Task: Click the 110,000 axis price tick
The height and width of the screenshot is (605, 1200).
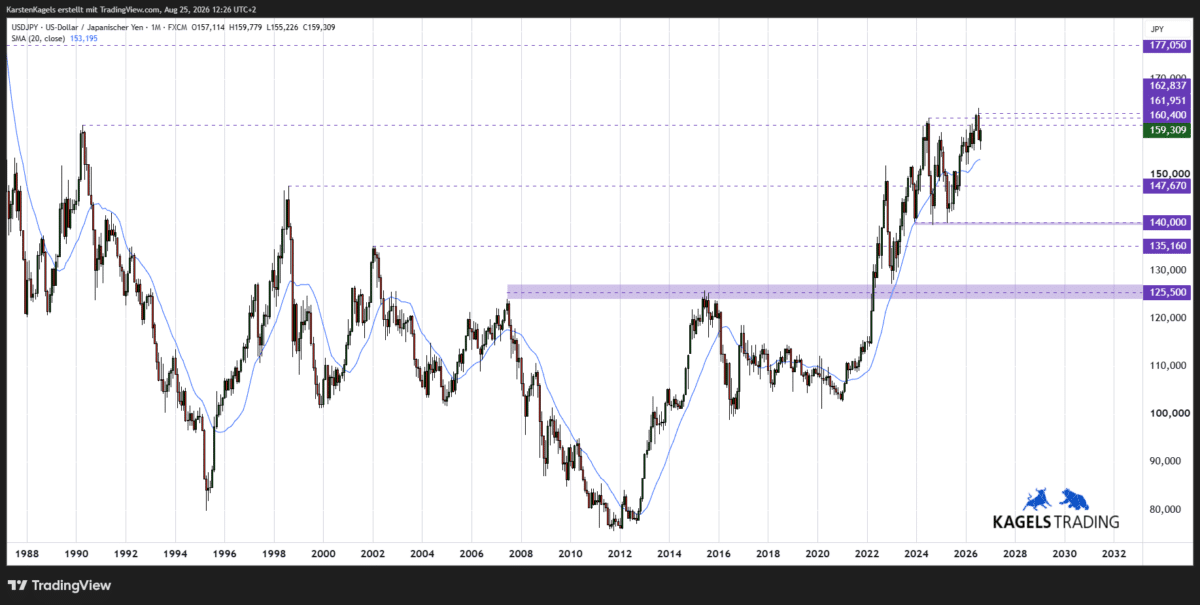Action: [1168, 365]
